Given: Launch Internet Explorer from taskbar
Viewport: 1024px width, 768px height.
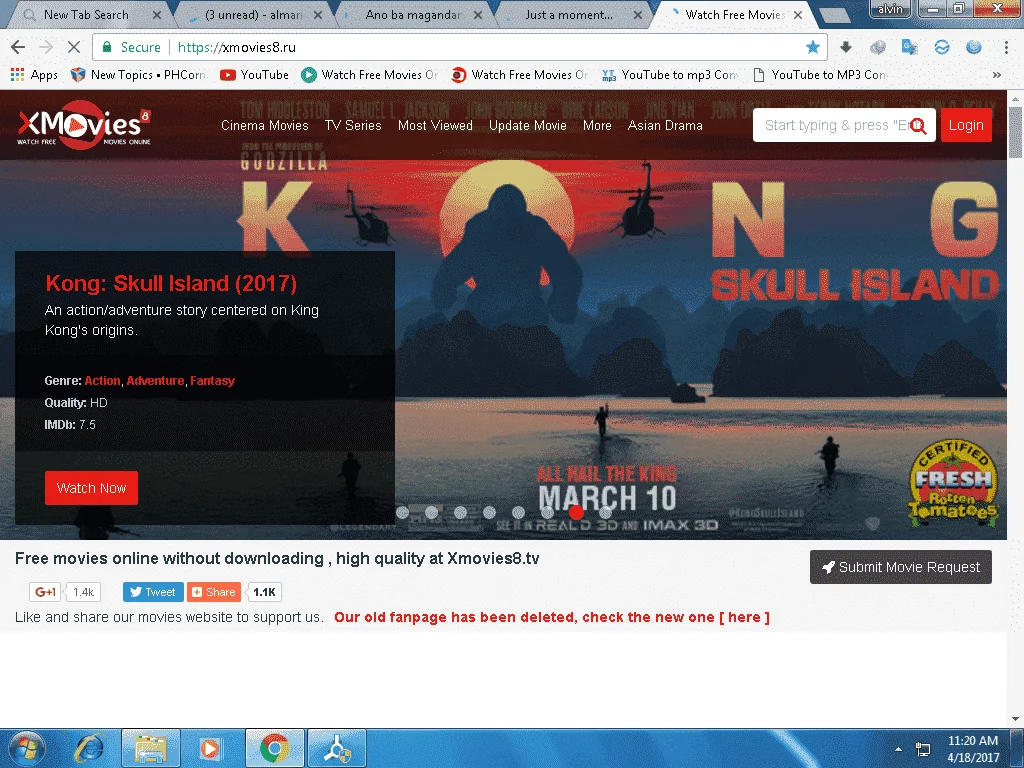Looking at the screenshot, I should tap(89, 748).
